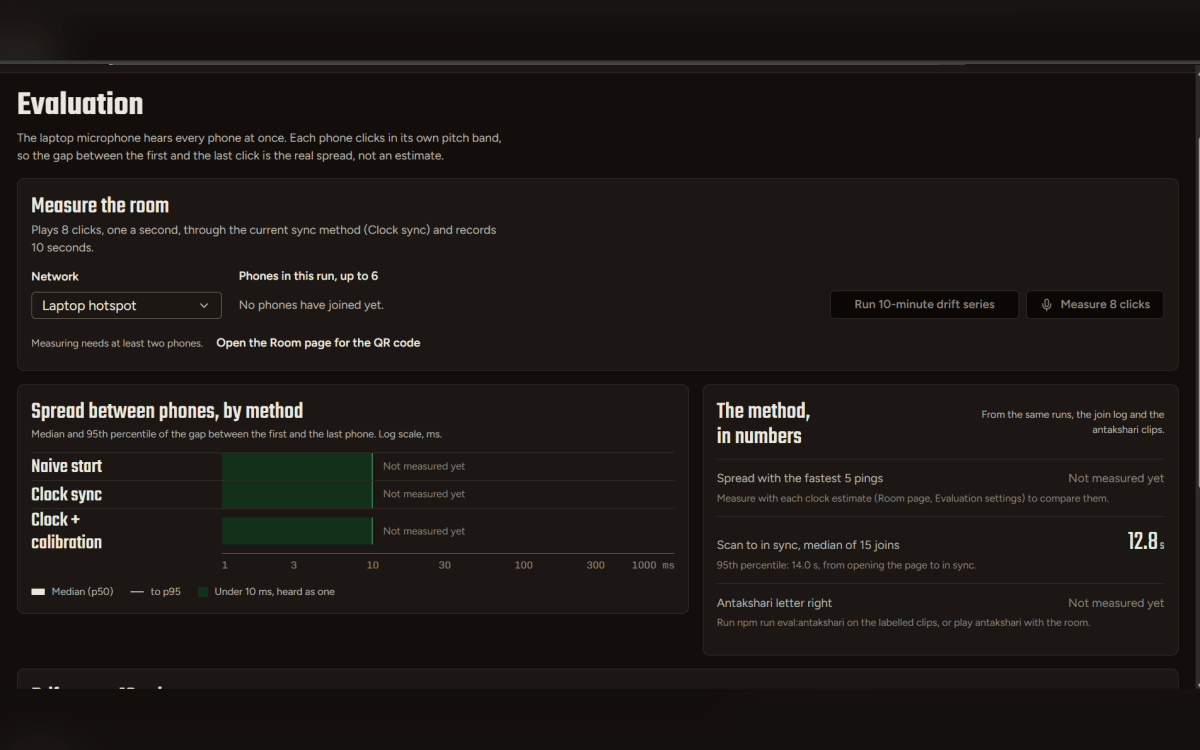Click The method, in numbers heading
Image resolution: width=1200 pixels, height=750 pixels.
click(763, 423)
